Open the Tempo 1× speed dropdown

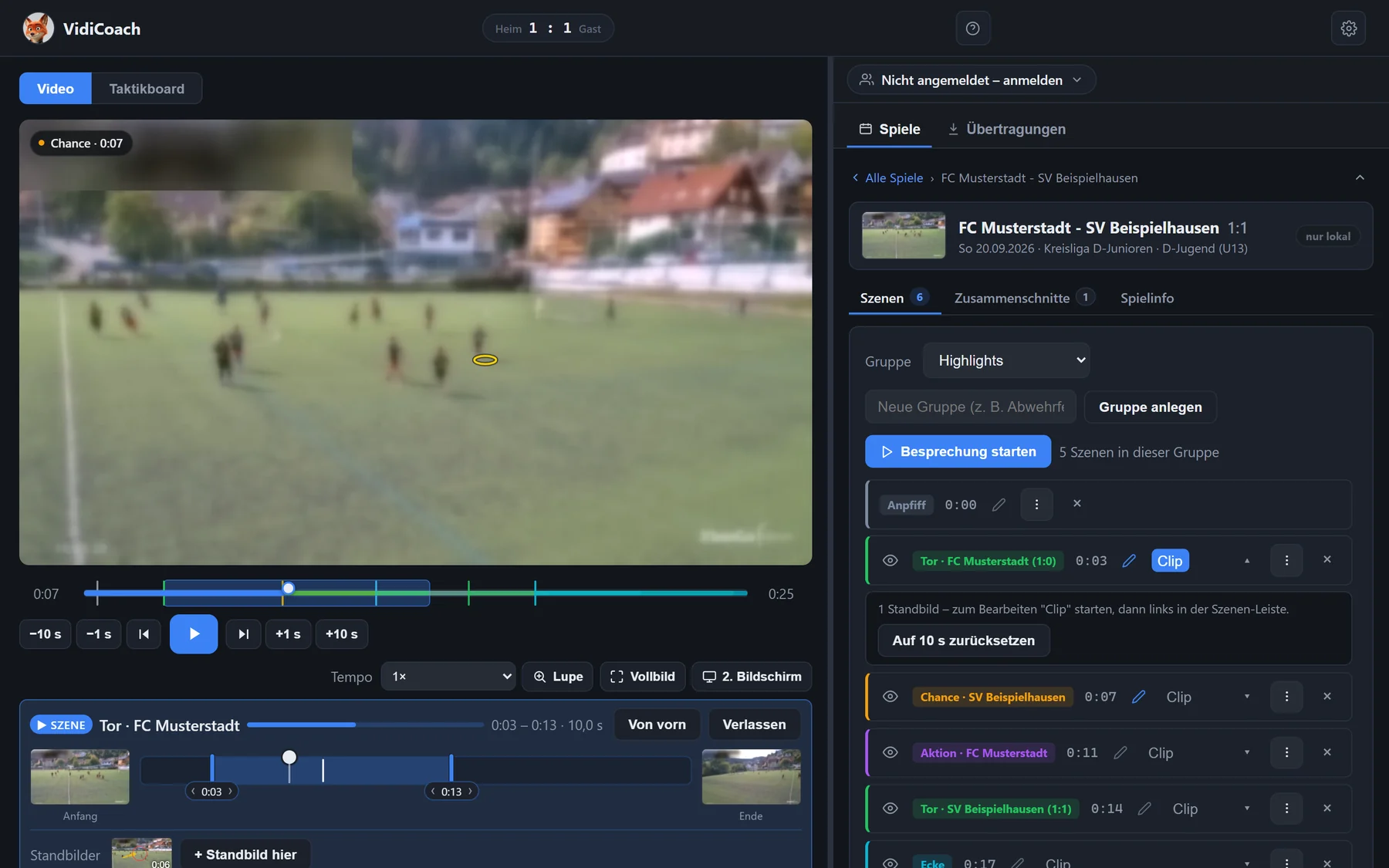pyautogui.click(x=448, y=677)
